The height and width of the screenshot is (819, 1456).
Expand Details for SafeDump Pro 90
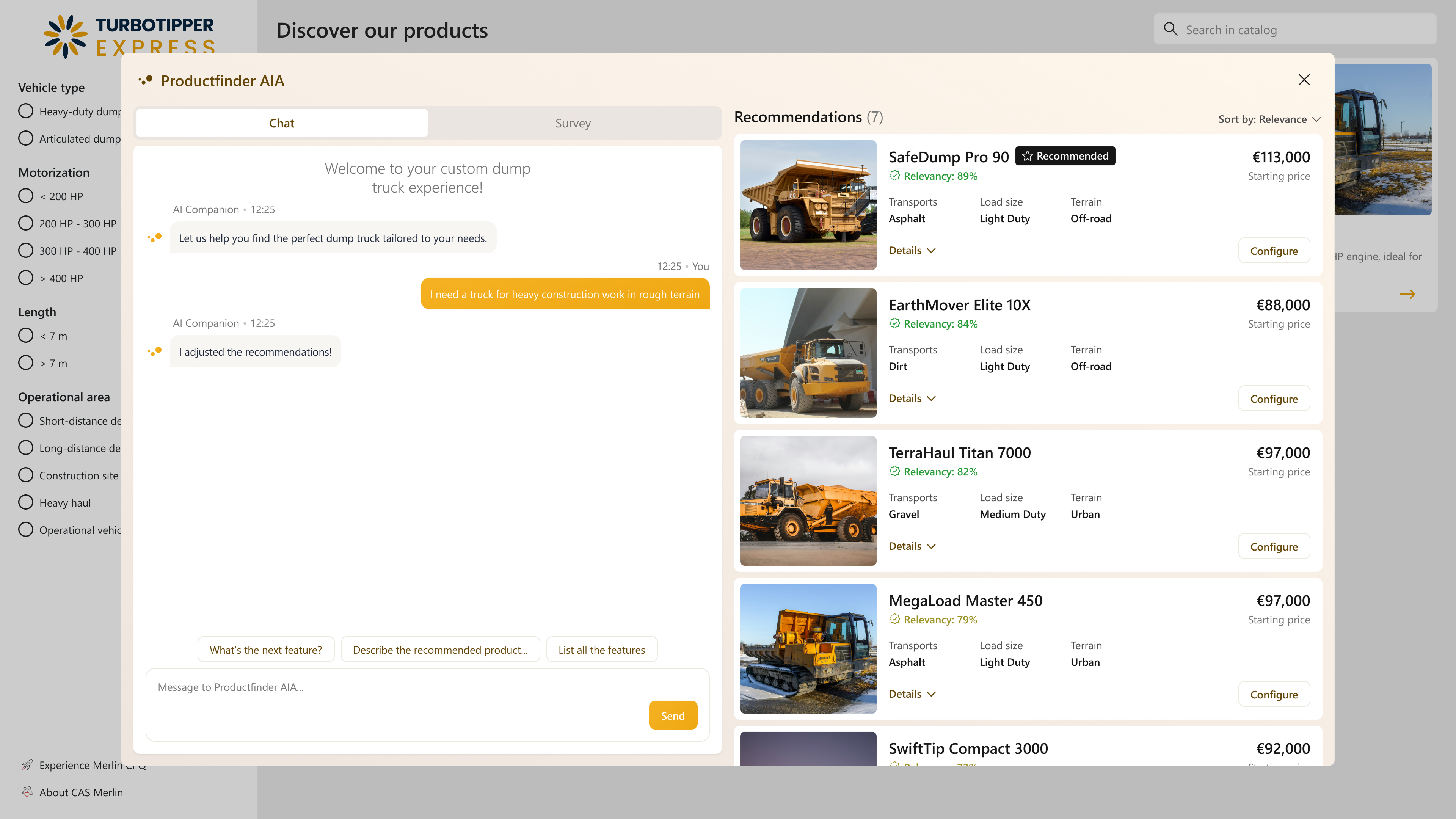coord(911,250)
